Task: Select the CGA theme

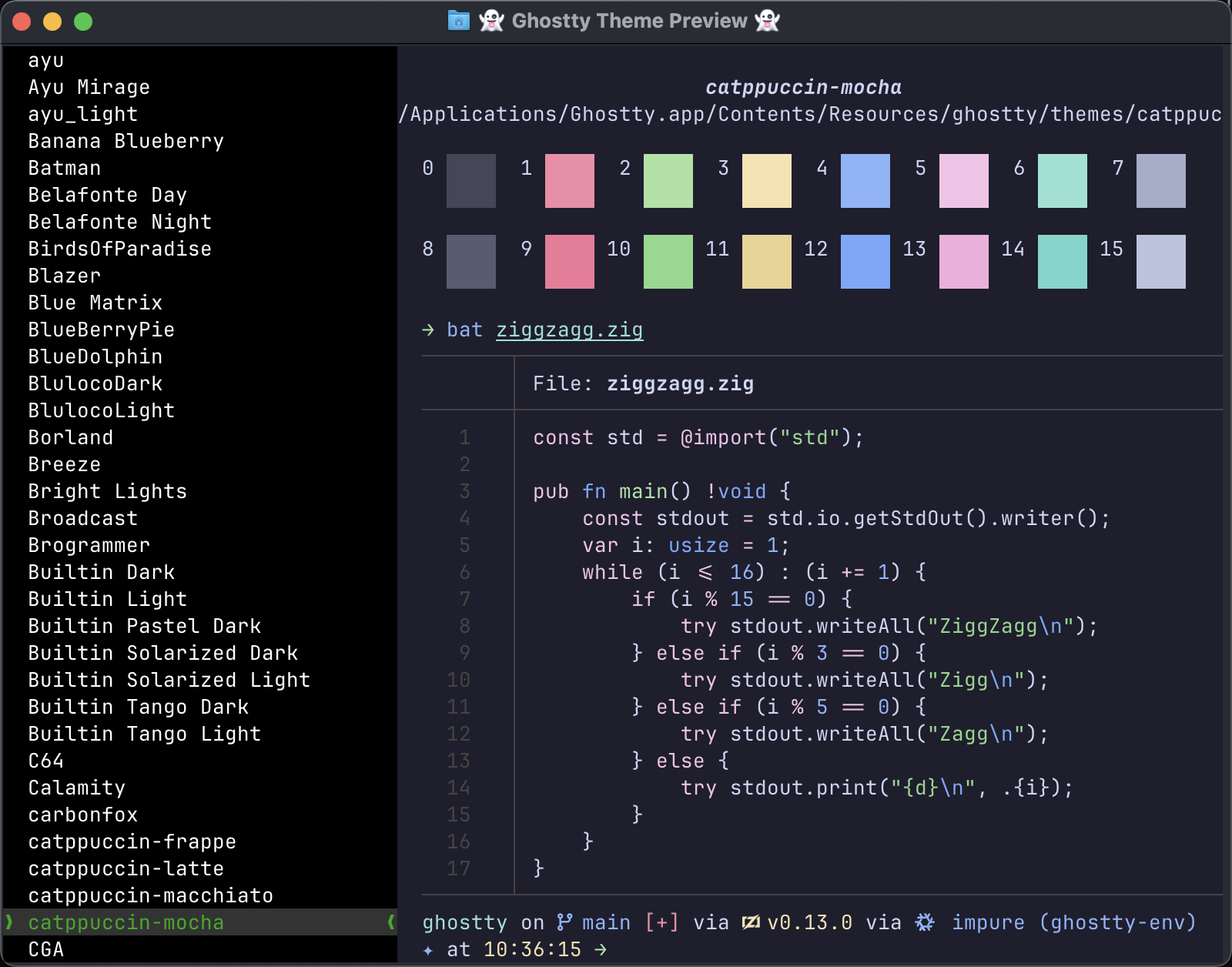Action: coord(46,949)
